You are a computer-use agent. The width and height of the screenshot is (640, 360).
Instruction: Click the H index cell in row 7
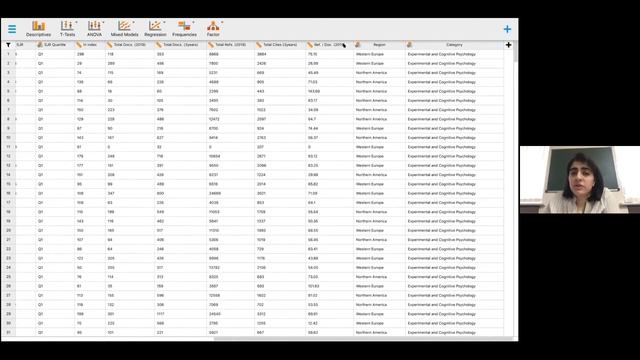(90, 110)
